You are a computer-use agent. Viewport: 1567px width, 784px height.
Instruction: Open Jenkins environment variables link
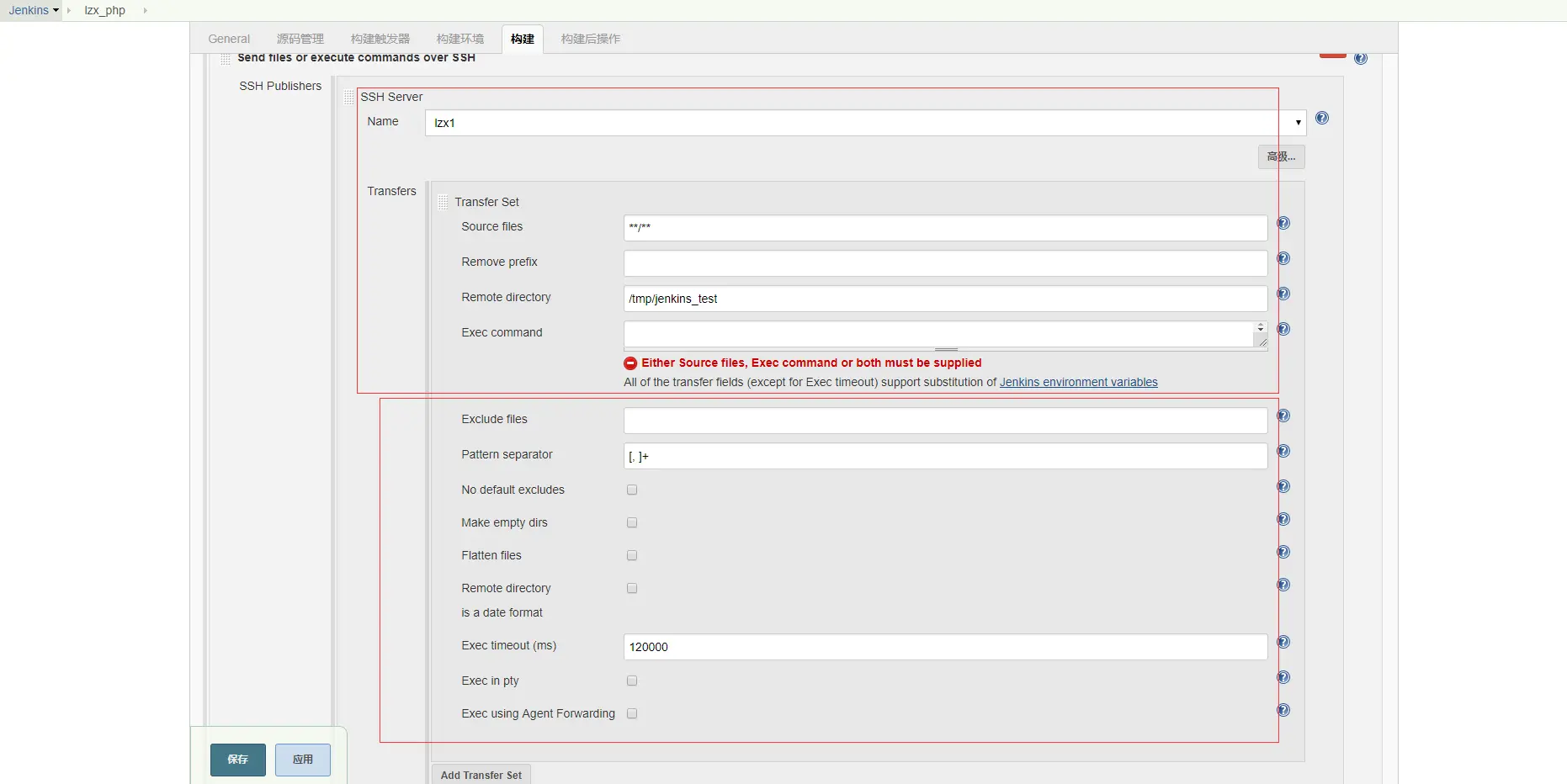tap(1079, 382)
